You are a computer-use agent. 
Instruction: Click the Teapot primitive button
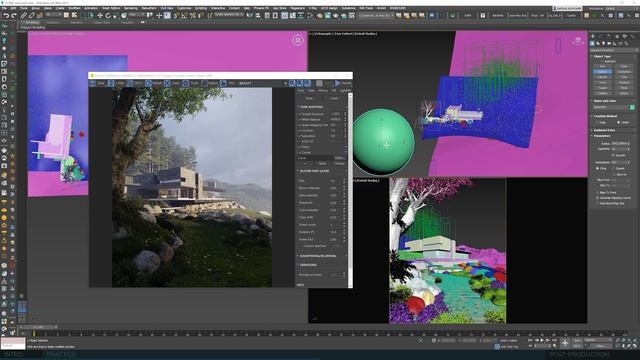[602, 87]
